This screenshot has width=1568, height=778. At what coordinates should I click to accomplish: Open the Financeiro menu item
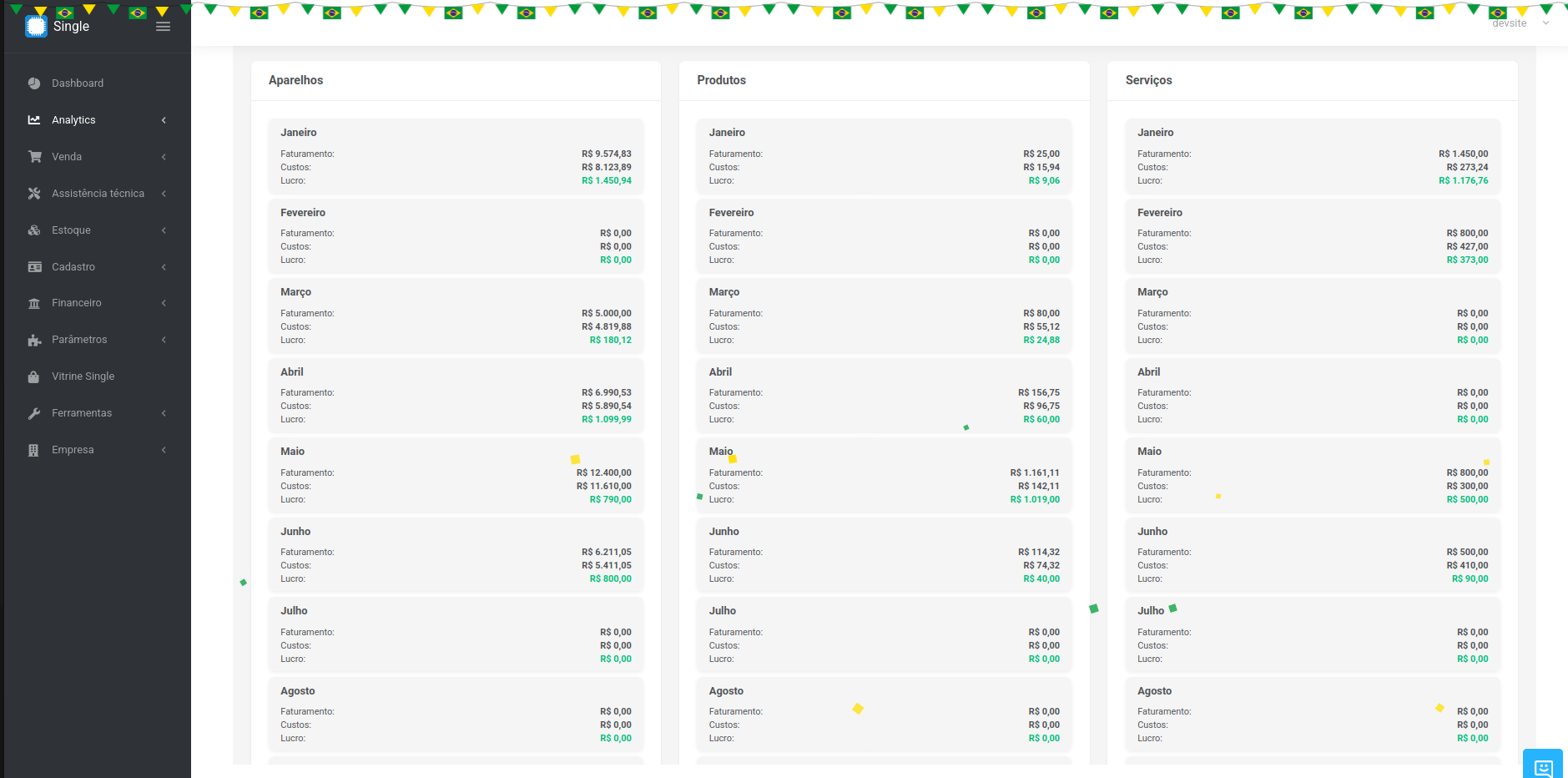77,303
